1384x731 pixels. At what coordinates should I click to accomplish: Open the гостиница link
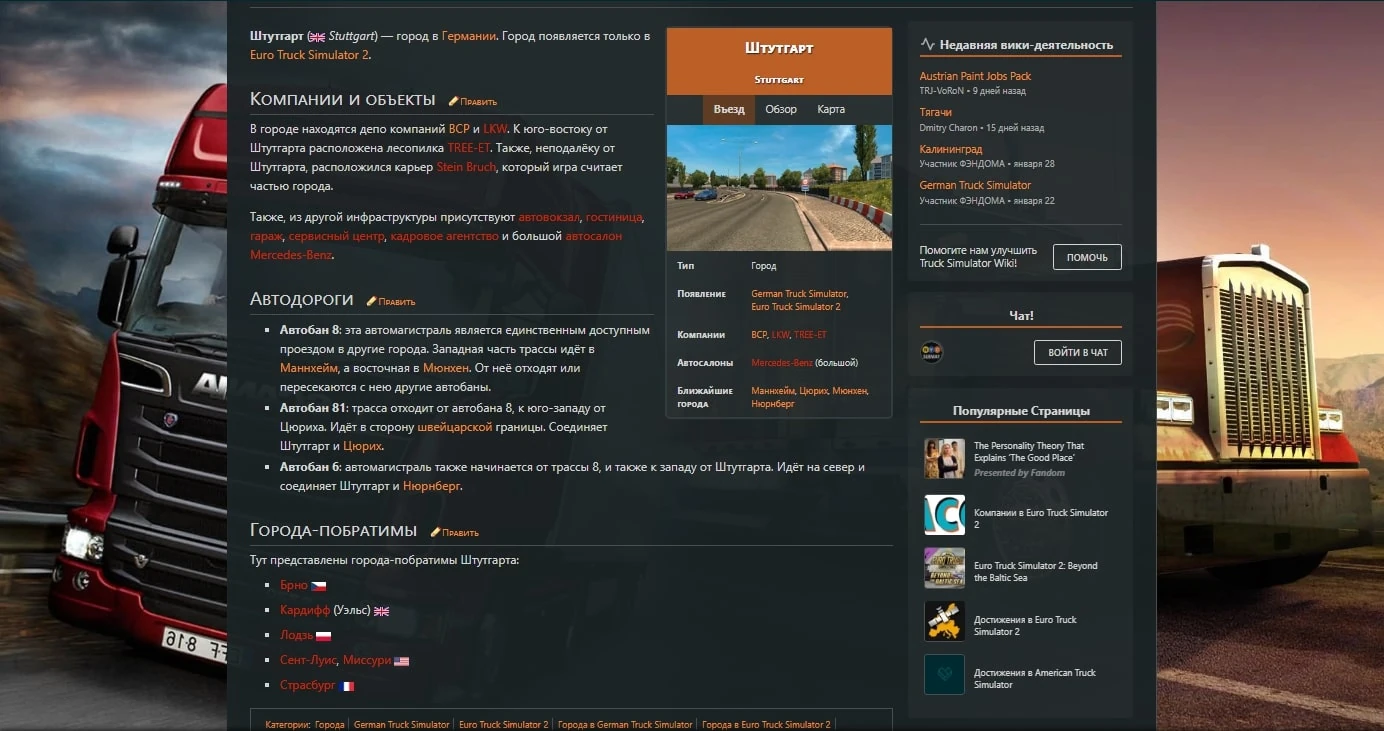coord(614,217)
